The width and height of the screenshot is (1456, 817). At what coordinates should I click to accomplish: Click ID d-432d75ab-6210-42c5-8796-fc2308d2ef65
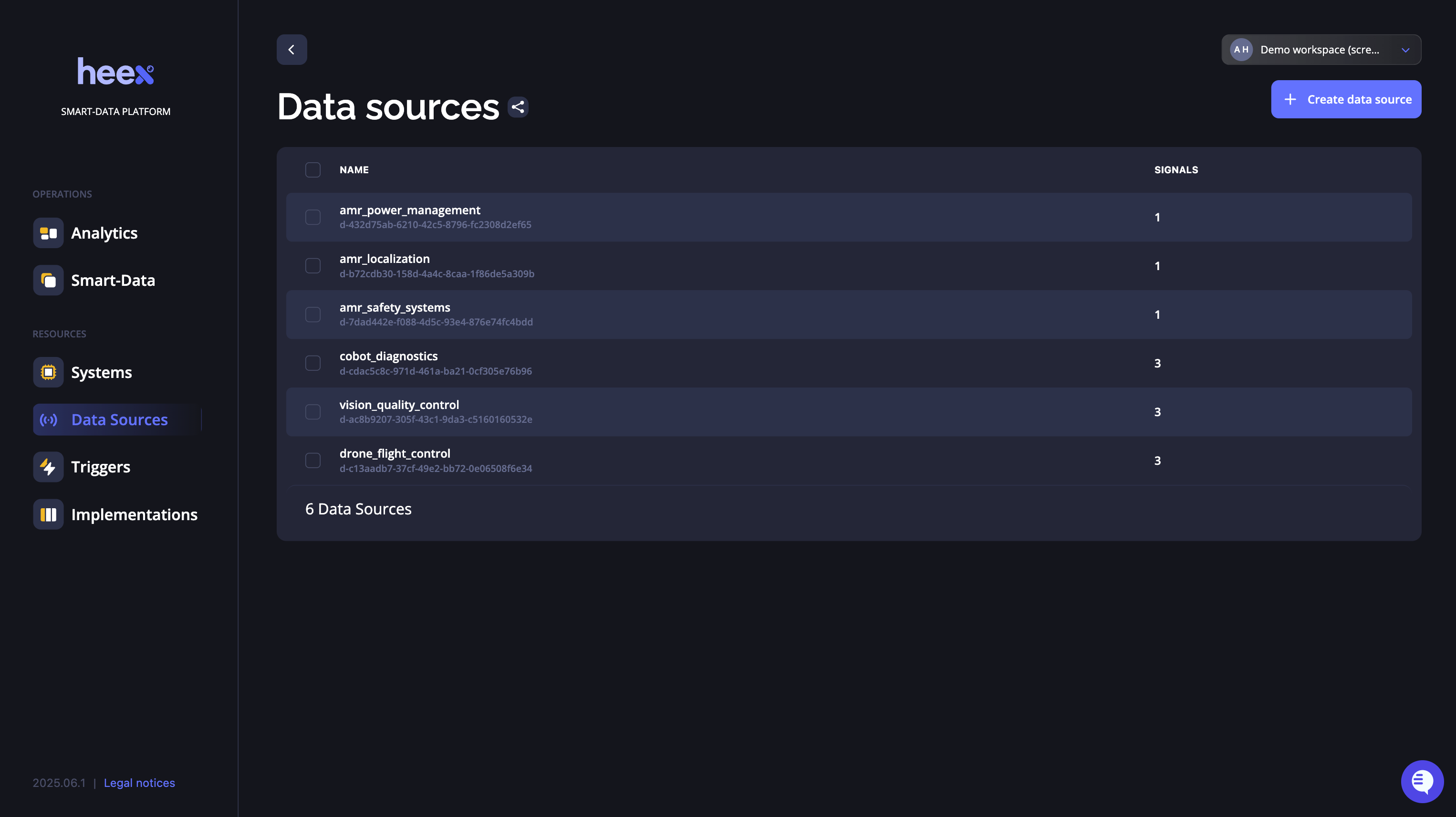[x=435, y=224]
